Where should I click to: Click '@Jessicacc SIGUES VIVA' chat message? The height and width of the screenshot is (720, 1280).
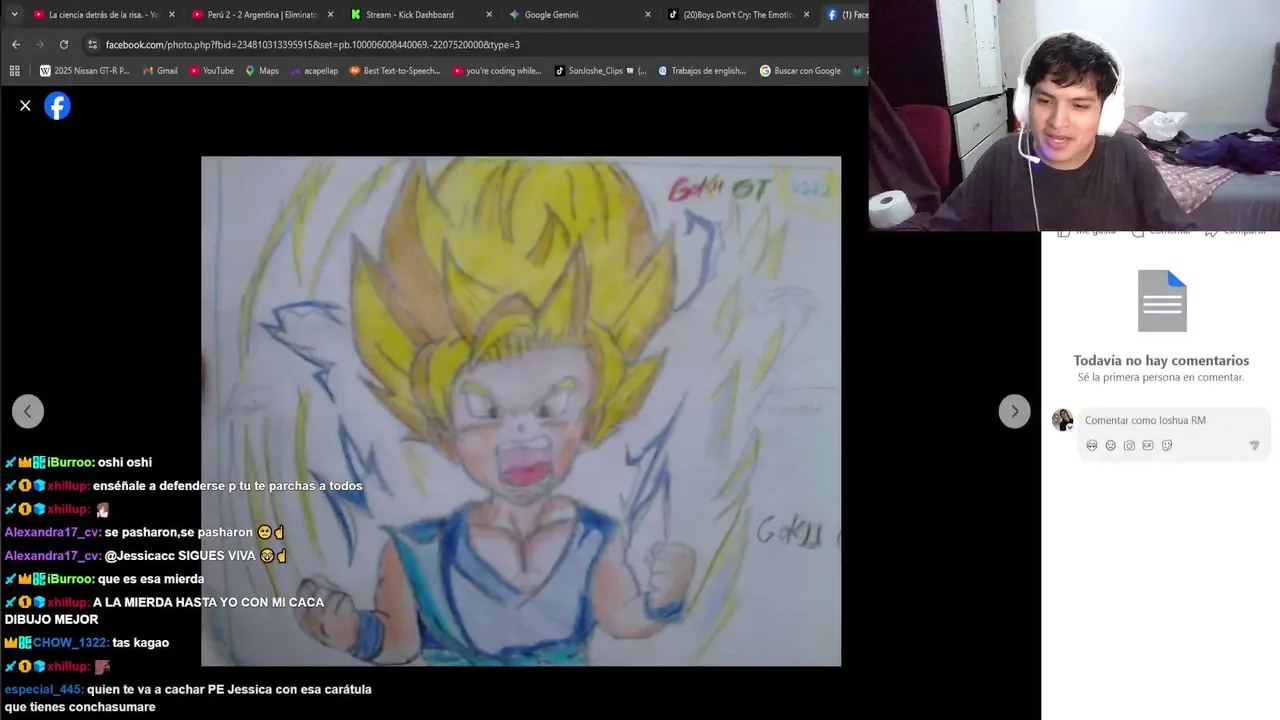(x=146, y=555)
